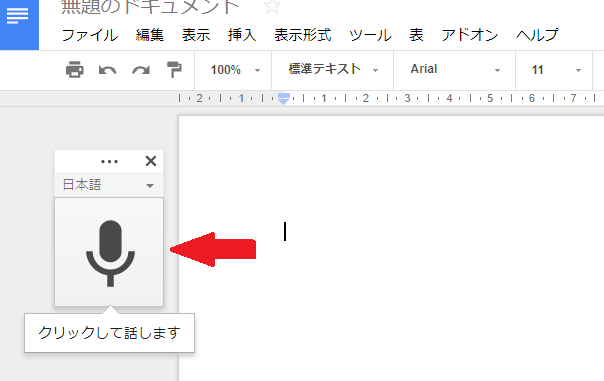Click the blue indent marker on the ruler

[284, 99]
